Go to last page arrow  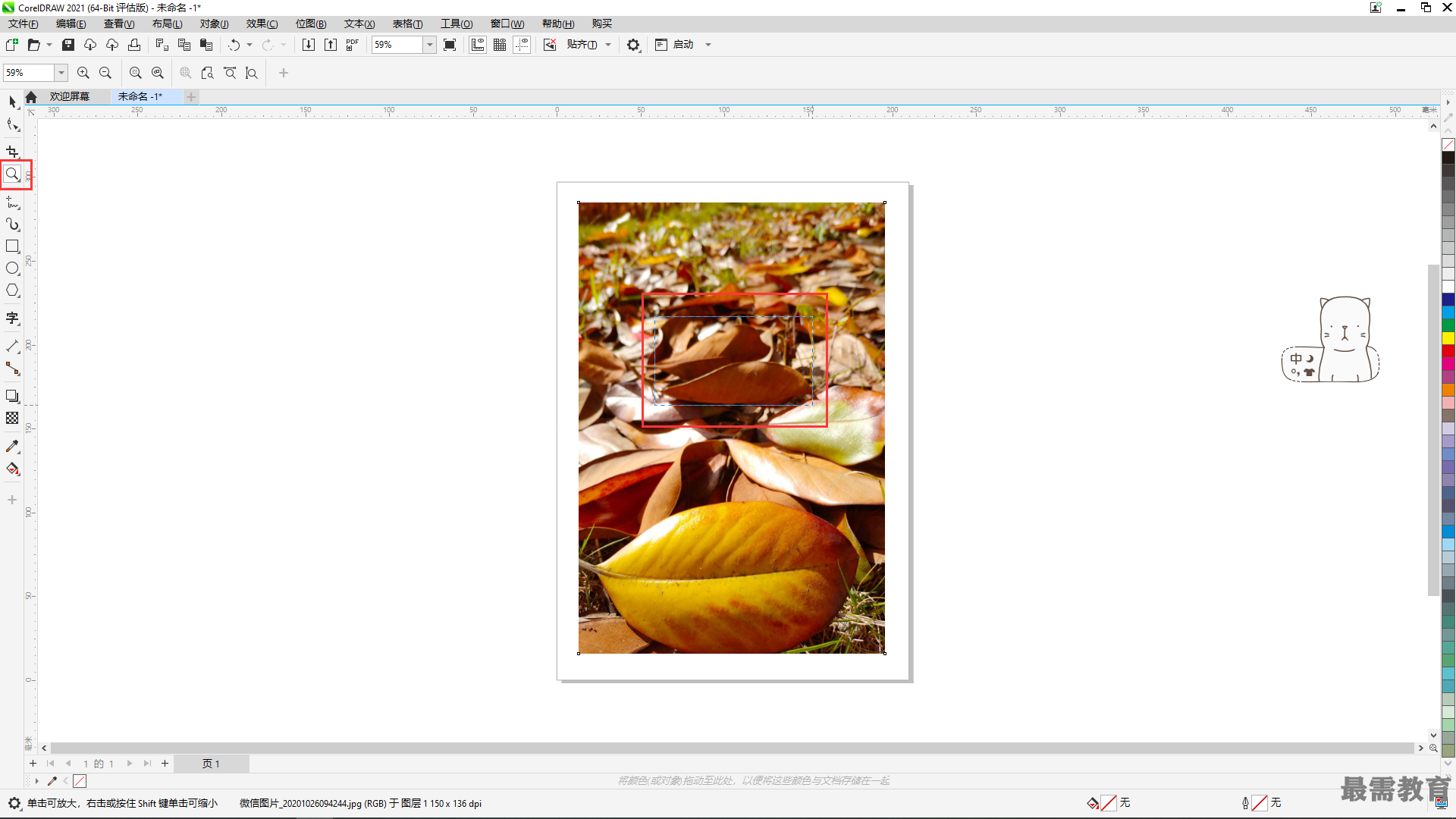(147, 764)
